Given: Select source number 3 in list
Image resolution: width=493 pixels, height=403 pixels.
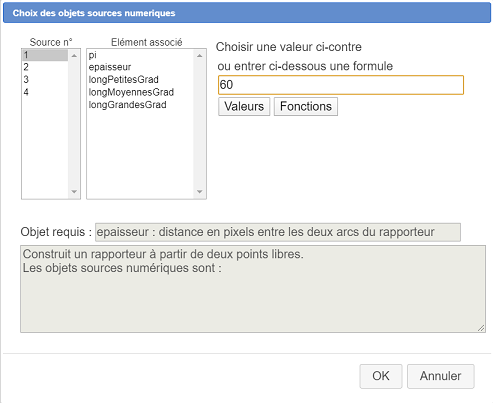Looking at the screenshot, I should coord(45,80).
